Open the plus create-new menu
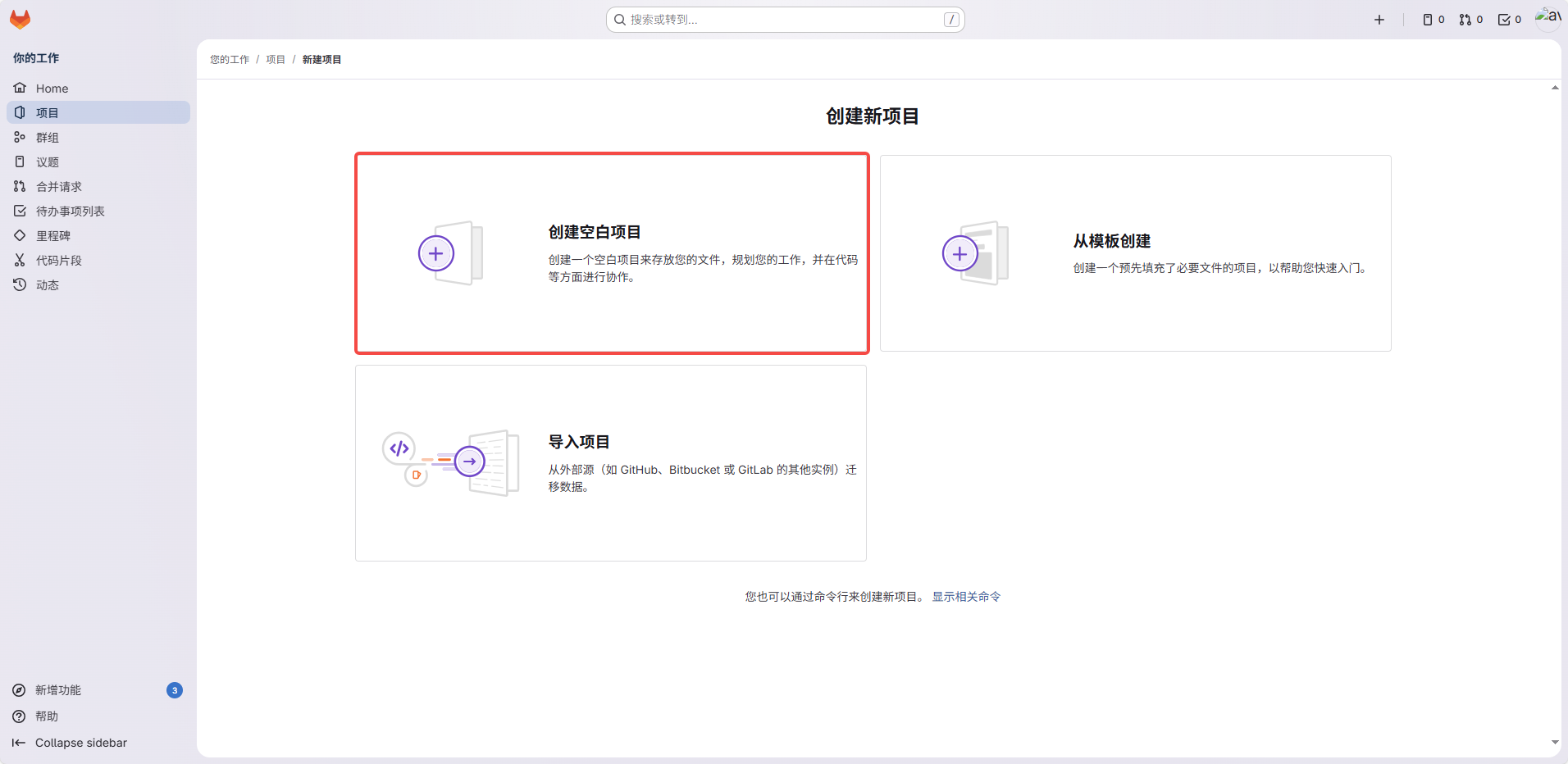Image resolution: width=1568 pixels, height=764 pixels. 1379,20
